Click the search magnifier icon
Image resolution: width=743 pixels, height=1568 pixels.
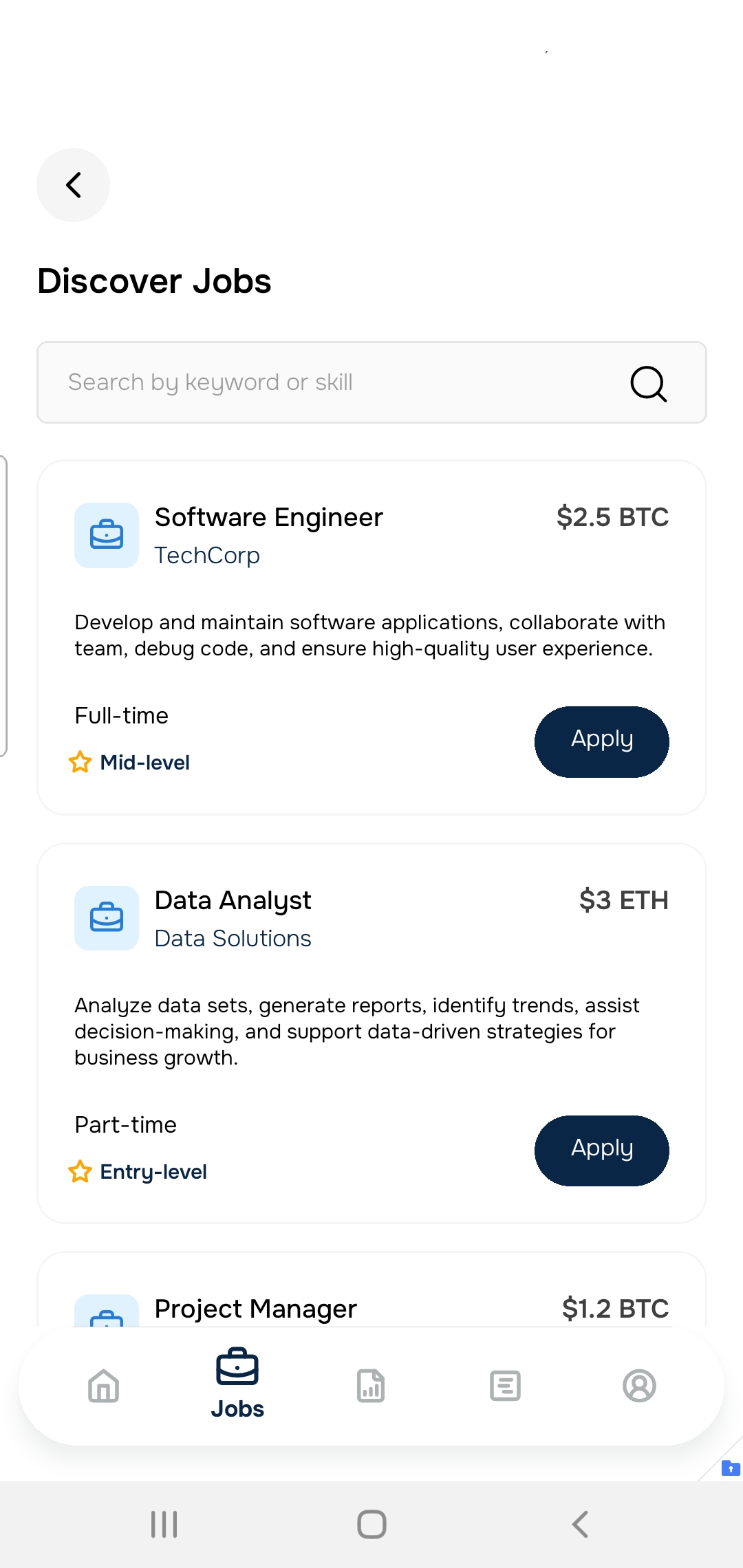[x=648, y=383]
